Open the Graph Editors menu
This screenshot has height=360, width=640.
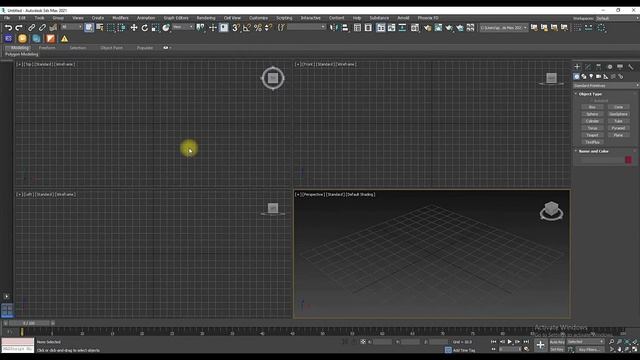[x=176, y=18]
